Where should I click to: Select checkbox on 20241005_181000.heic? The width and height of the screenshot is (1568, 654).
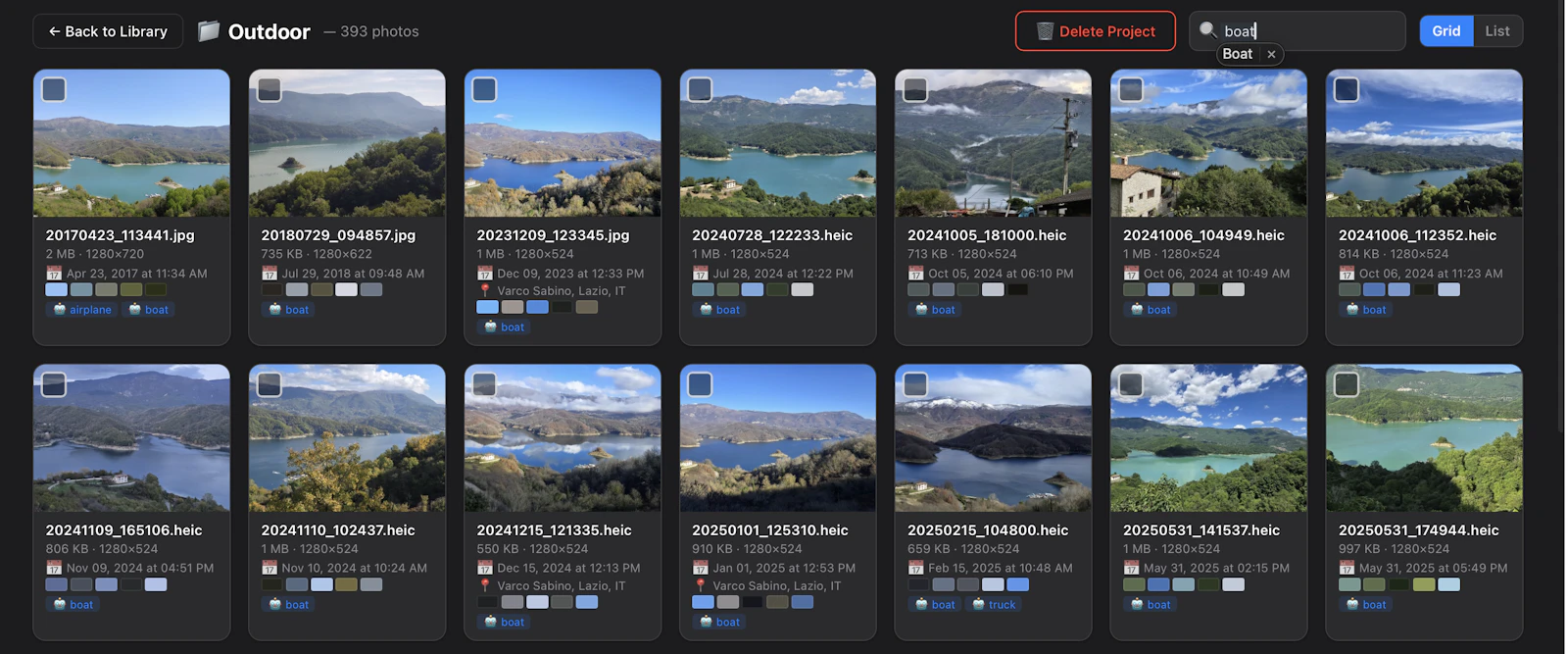click(x=915, y=90)
